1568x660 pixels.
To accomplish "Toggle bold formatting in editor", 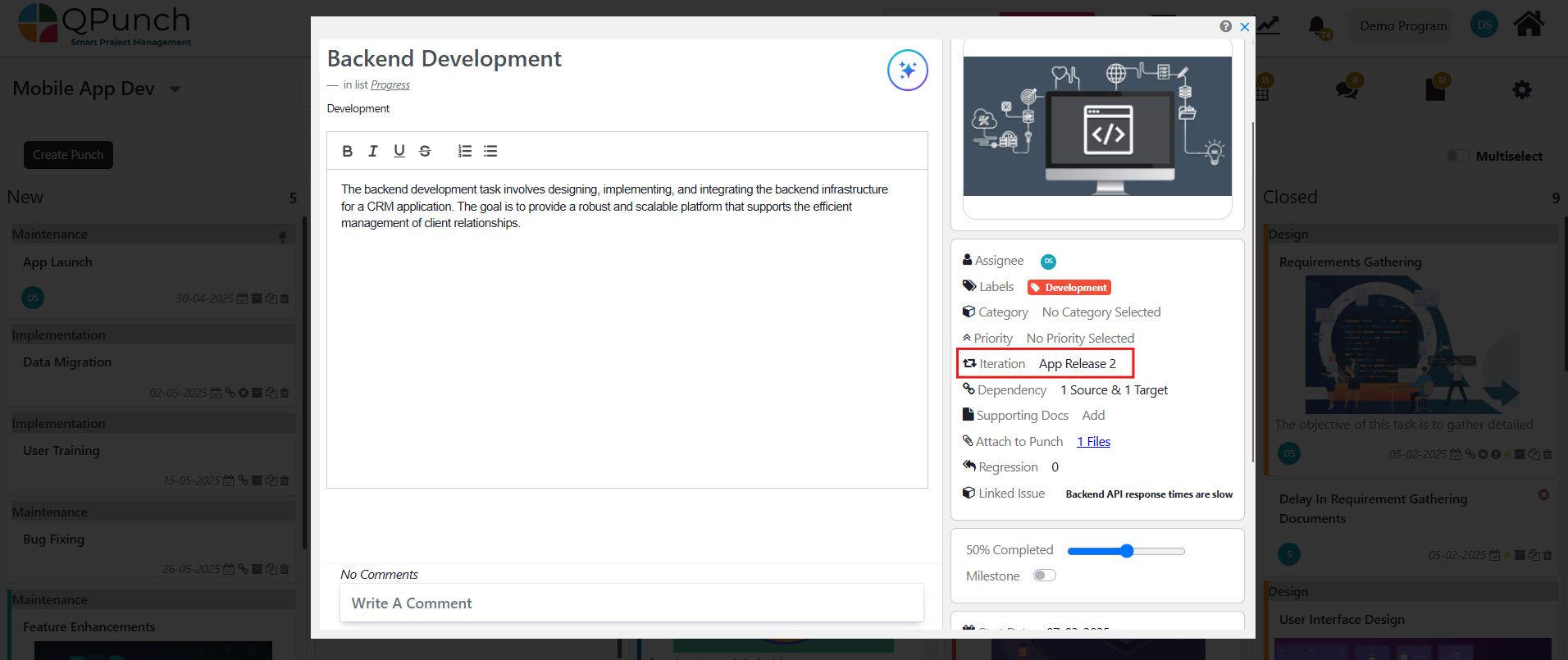I will click(x=348, y=151).
